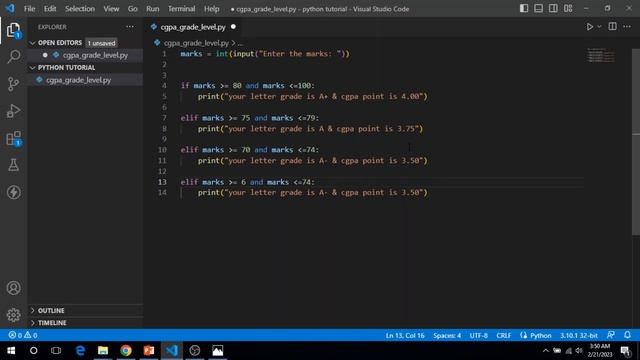Toggle Panel layout icon
The height and width of the screenshot is (360, 640).
538,8
